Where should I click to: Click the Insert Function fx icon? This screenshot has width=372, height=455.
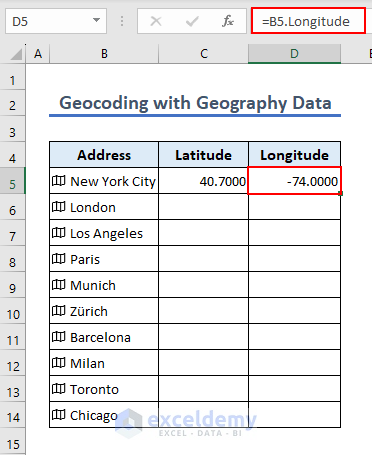[x=228, y=21]
